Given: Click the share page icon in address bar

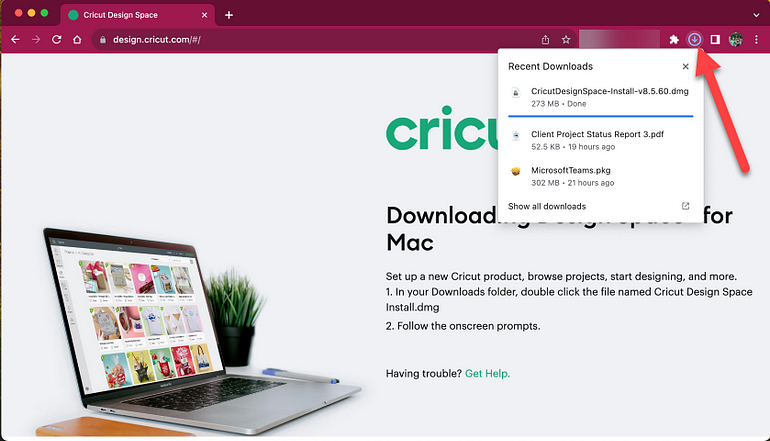Looking at the screenshot, I should pyautogui.click(x=545, y=39).
